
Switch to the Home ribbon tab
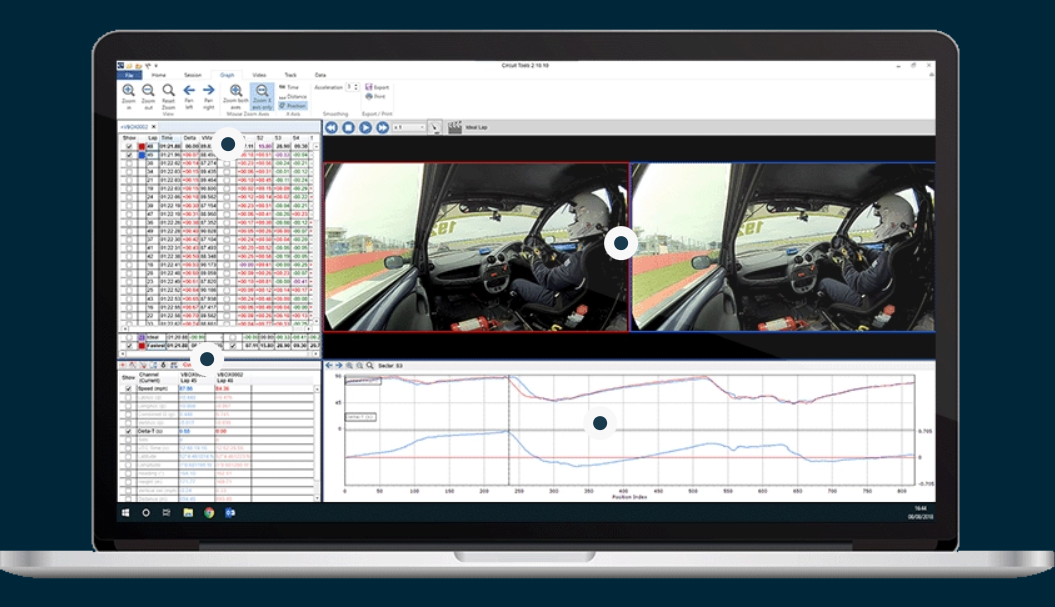tap(159, 75)
